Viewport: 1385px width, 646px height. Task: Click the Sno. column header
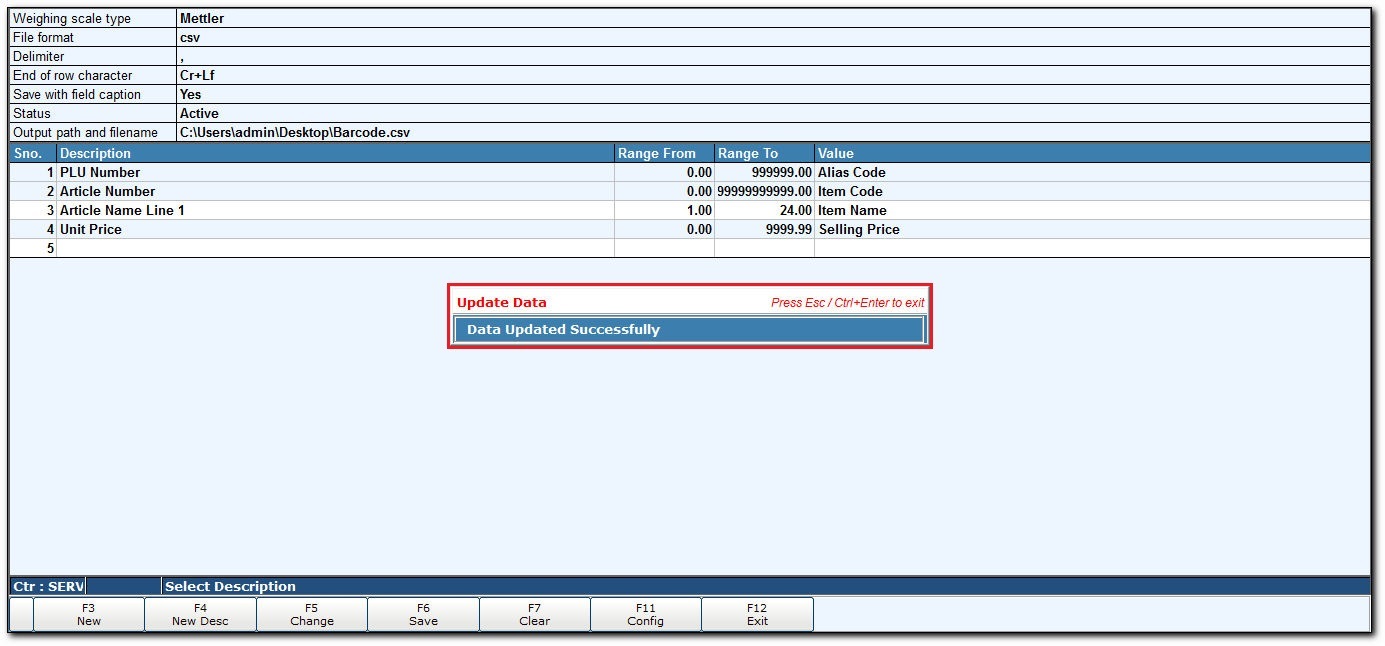pyautogui.click(x=33, y=153)
